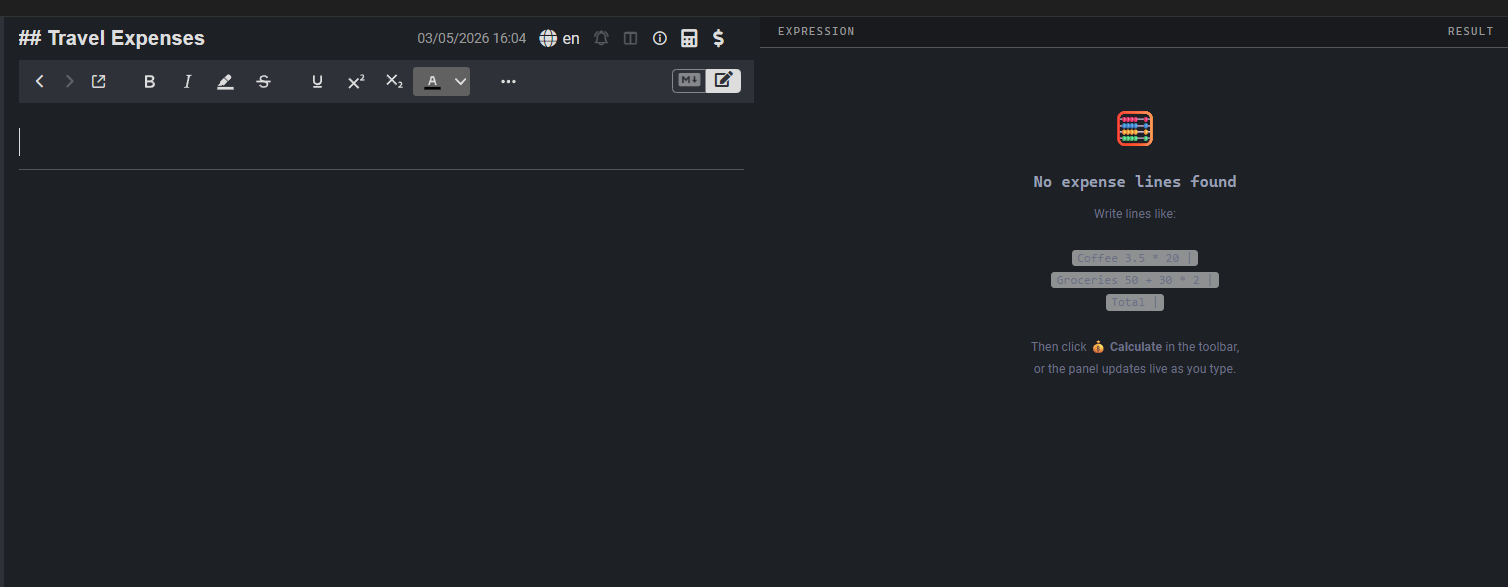This screenshot has height=587, width=1508.
Task: Open note in external editor icon
Action: [x=99, y=81]
